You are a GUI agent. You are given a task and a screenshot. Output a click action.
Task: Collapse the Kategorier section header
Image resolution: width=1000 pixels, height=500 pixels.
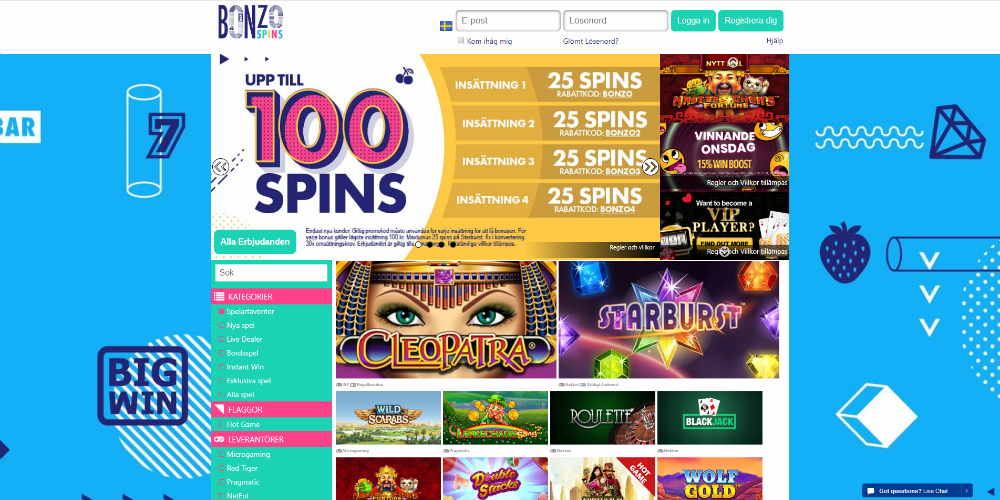(x=272, y=297)
